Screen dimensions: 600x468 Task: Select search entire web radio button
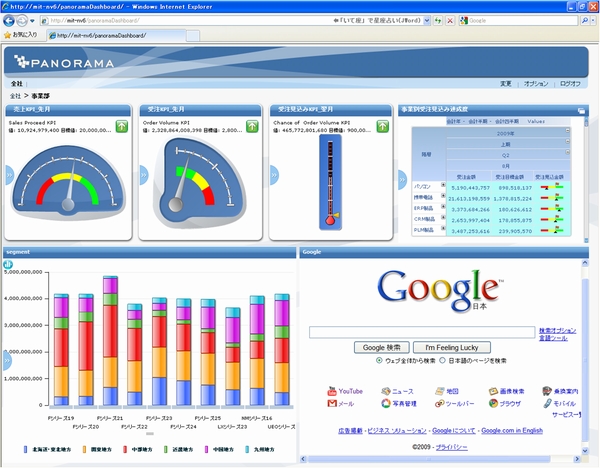(379, 360)
